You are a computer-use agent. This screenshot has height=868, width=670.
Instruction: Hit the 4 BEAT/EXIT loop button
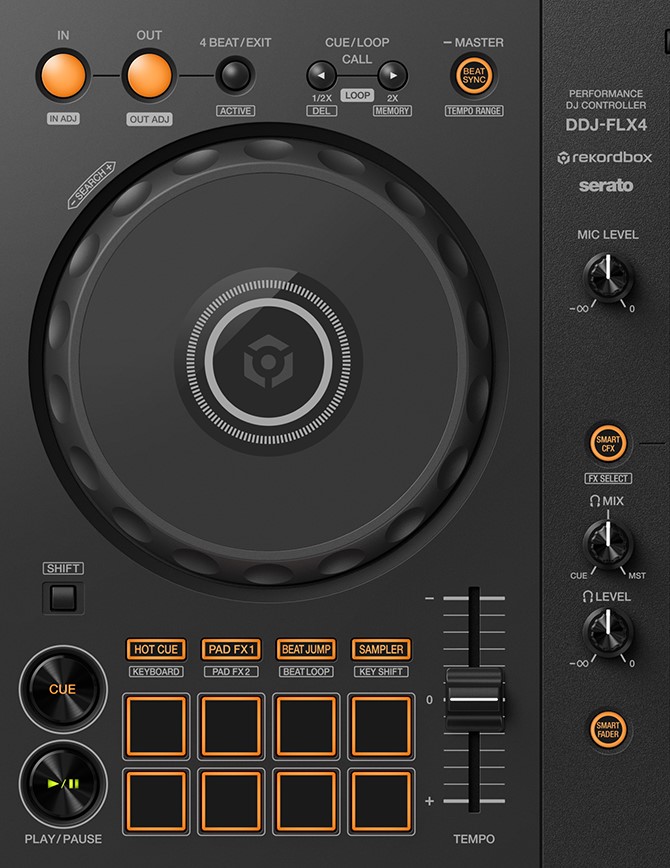pyautogui.click(x=235, y=76)
